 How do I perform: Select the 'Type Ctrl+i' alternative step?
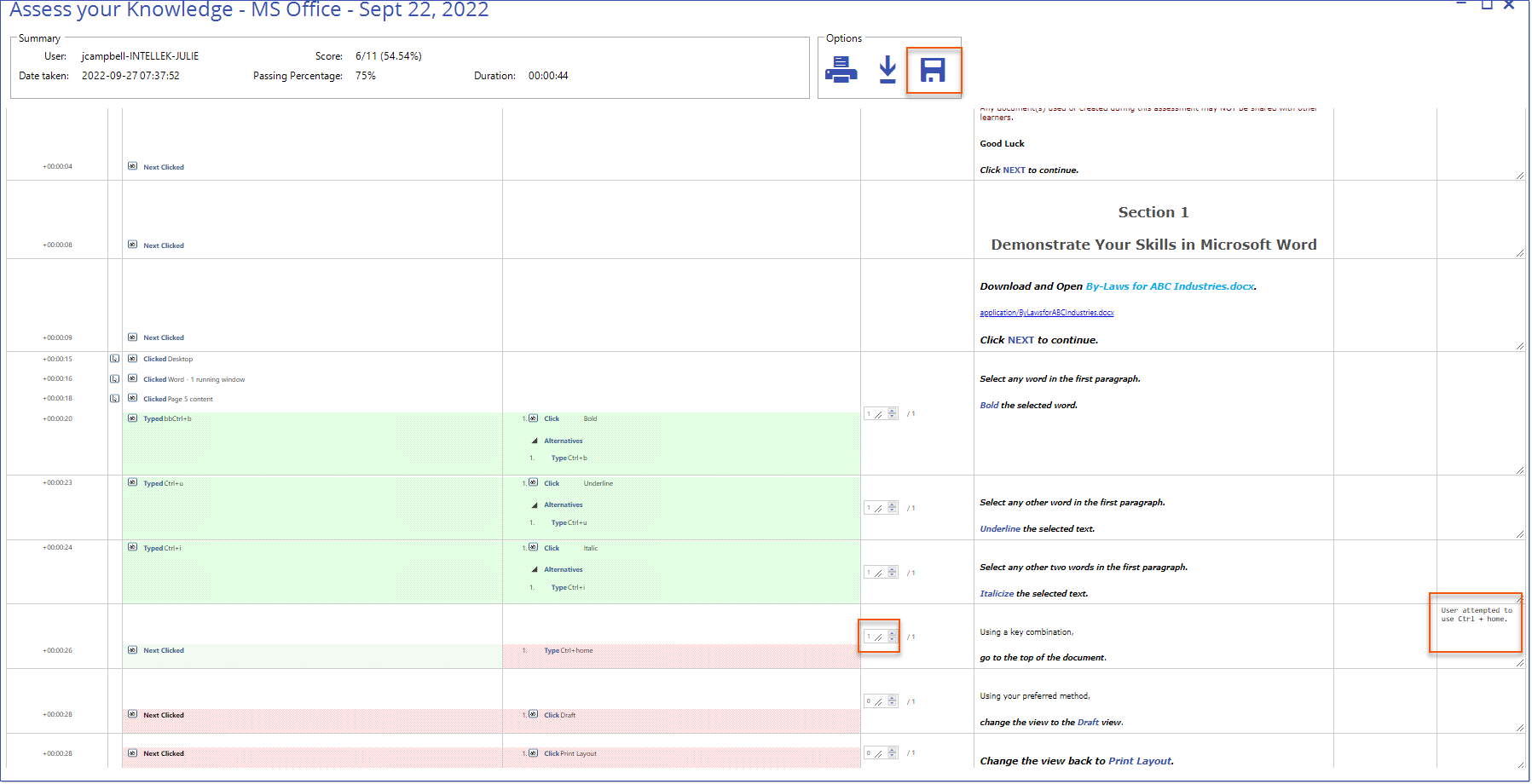(x=568, y=588)
